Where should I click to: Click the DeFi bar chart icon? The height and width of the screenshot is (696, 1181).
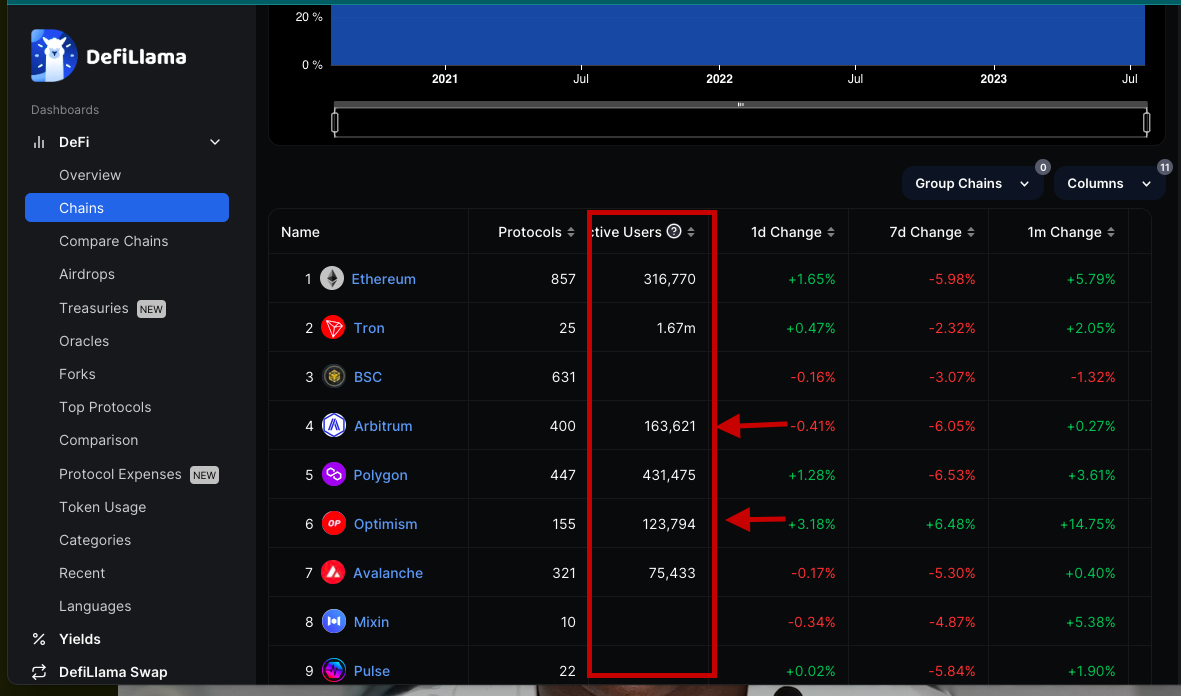[x=39, y=142]
